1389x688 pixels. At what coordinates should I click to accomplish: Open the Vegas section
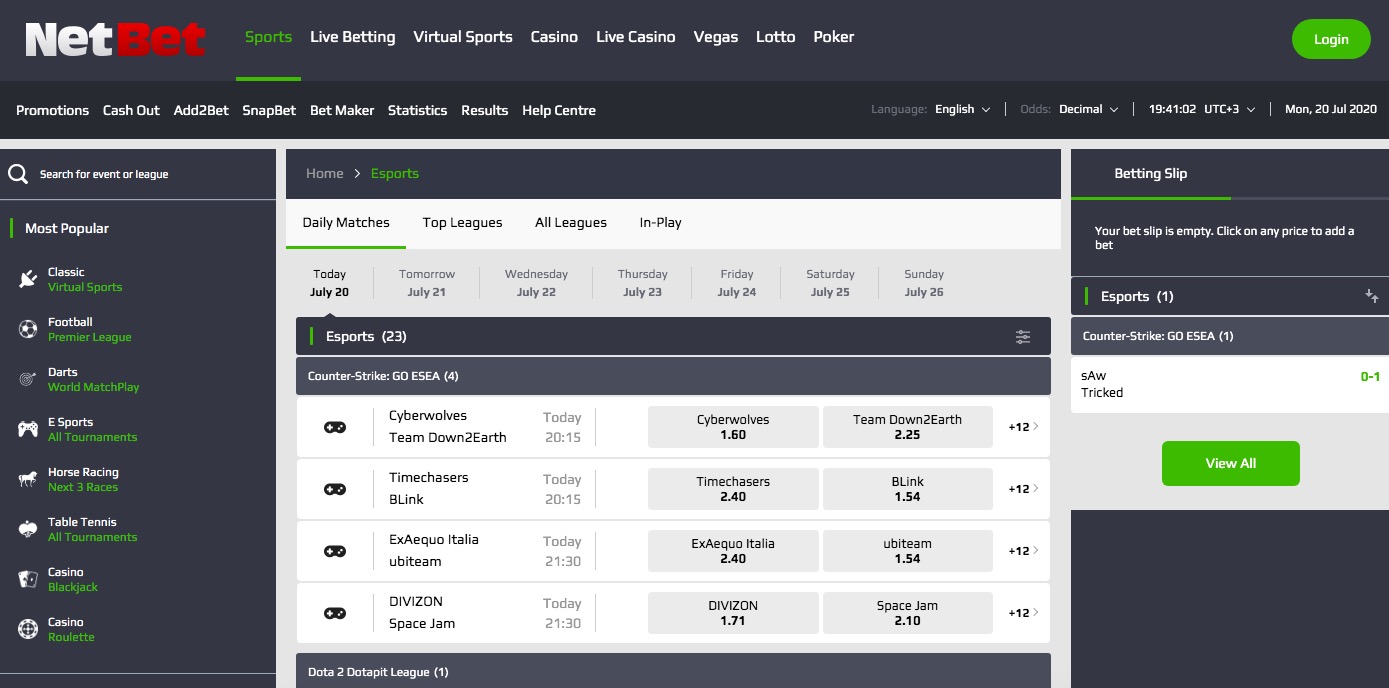point(716,37)
